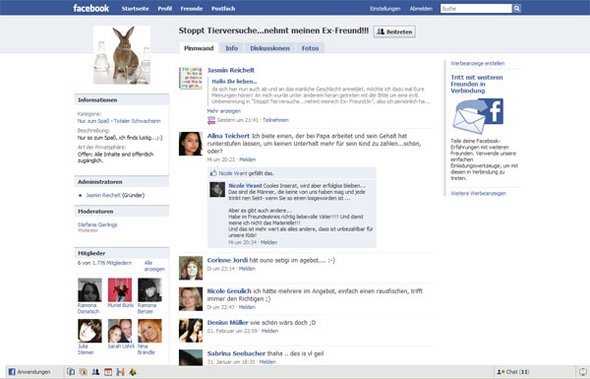
Task: Click Melden under Nicole Virant's comment
Action: 269,242
